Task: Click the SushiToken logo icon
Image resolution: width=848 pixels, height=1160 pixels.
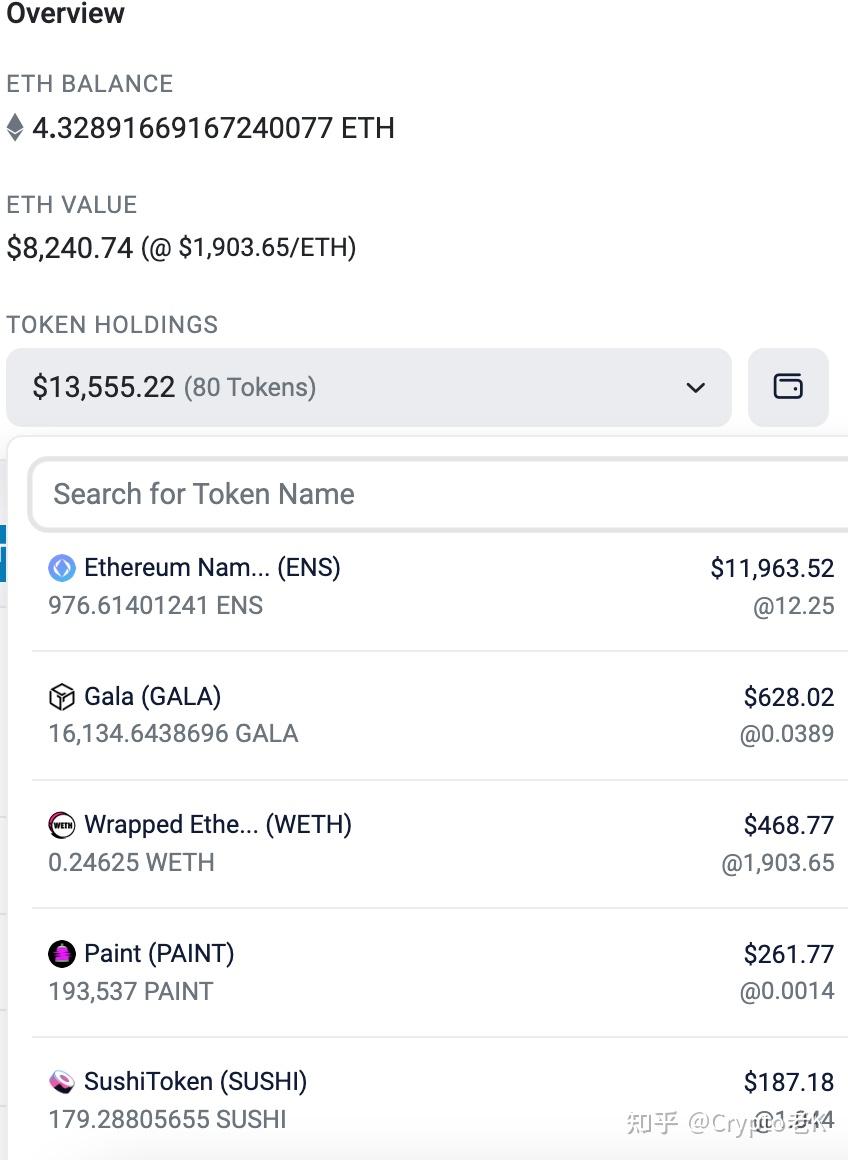Action: click(x=62, y=1082)
